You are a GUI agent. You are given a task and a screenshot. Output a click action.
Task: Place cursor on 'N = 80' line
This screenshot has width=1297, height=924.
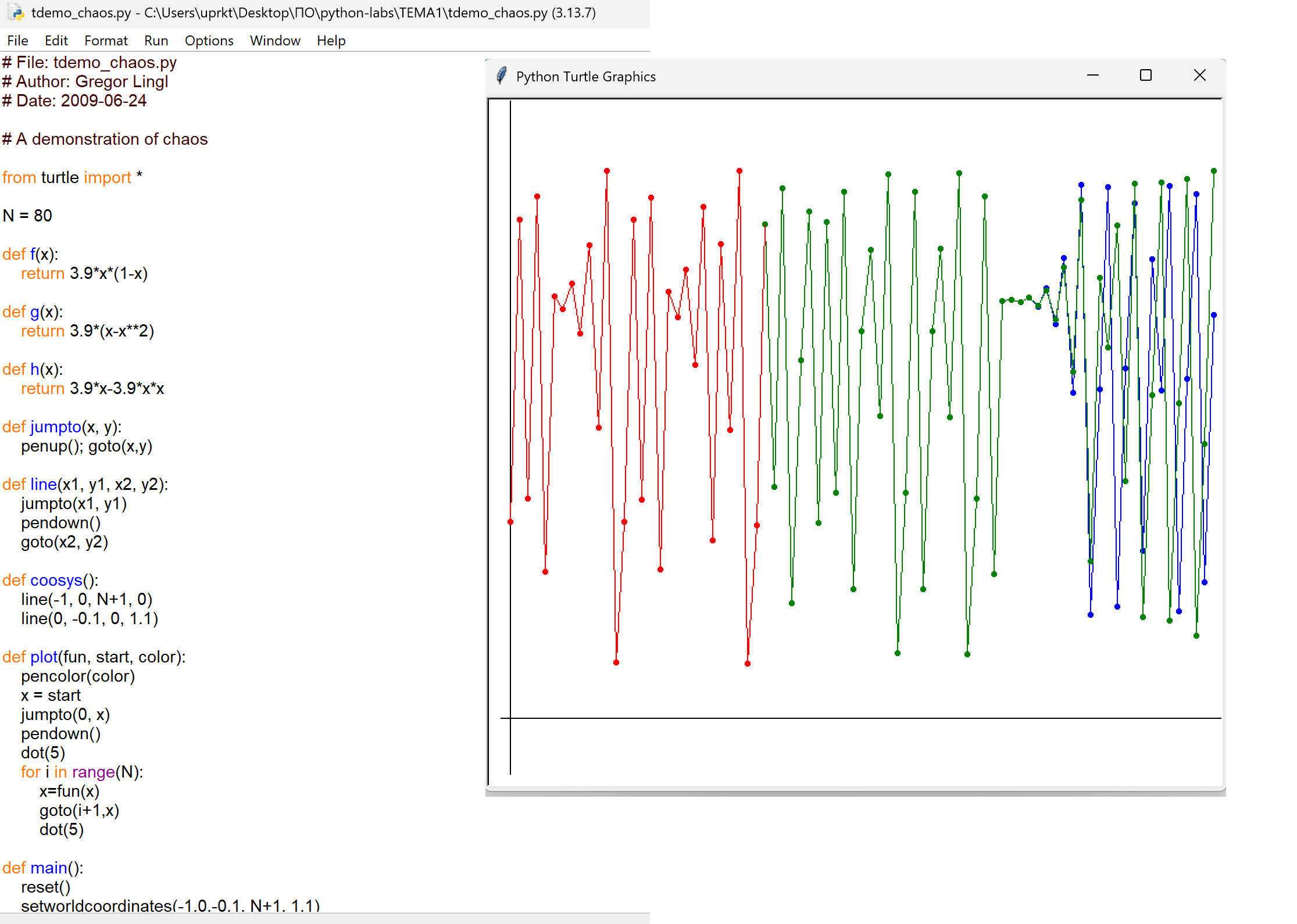click(27, 216)
